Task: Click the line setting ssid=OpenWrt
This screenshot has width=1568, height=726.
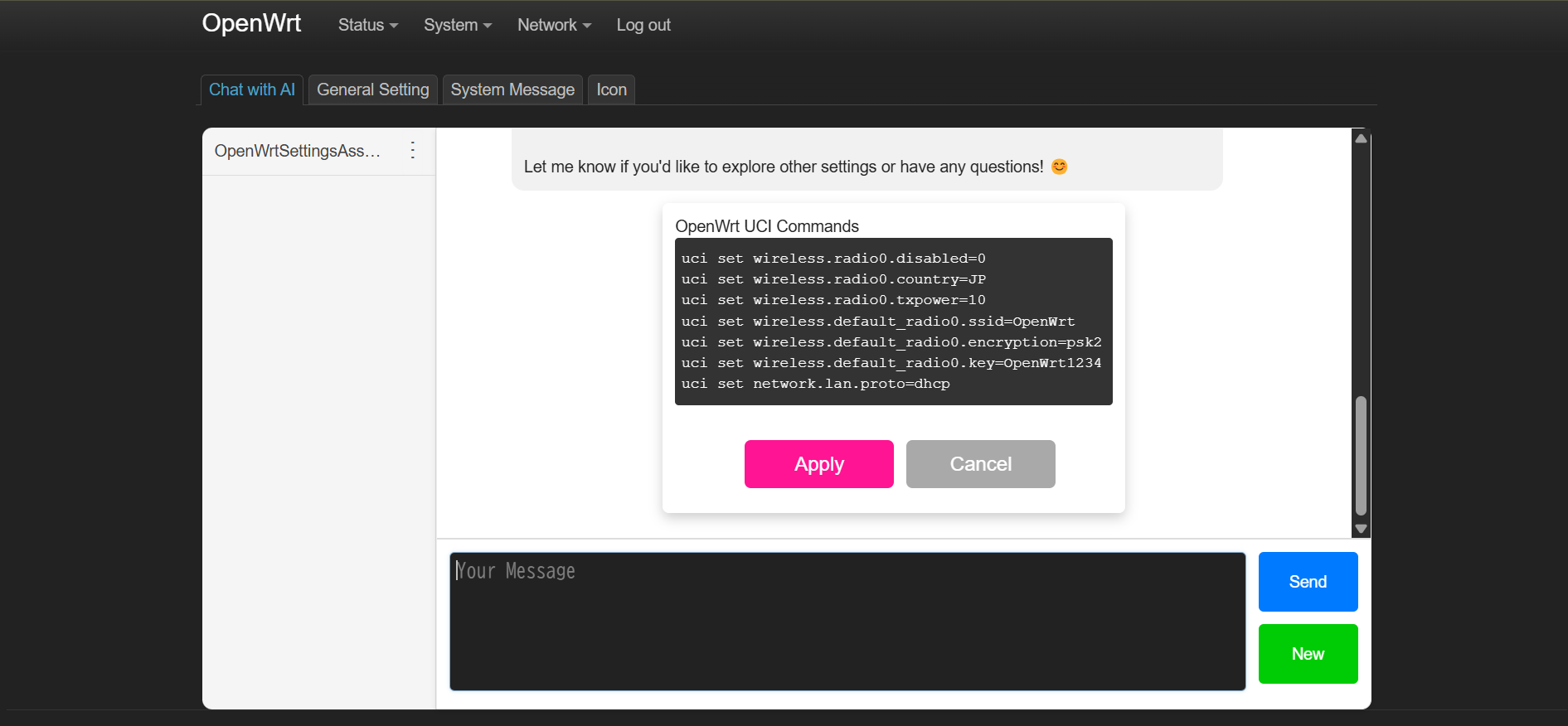Action: 878,322
